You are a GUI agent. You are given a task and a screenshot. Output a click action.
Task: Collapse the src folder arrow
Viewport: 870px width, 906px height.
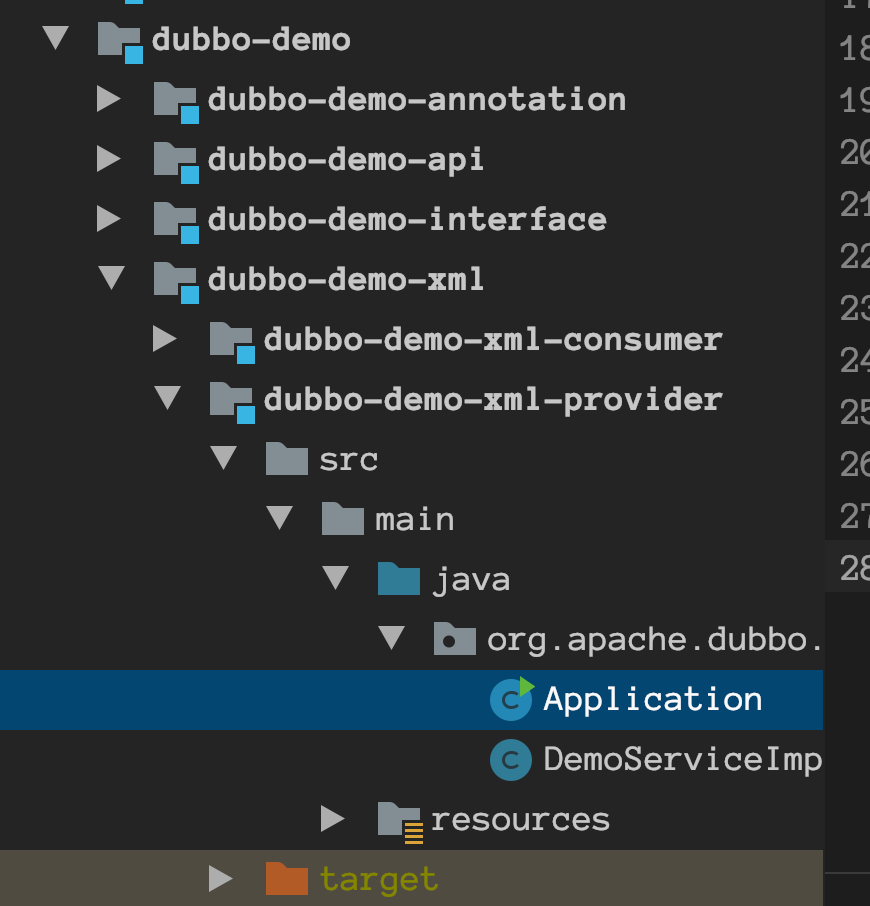coord(223,460)
